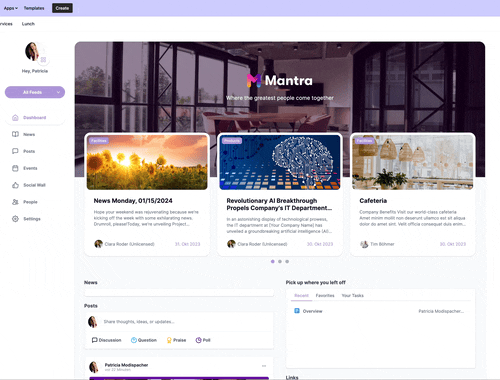Click the Facilities tag on sunflower card
This screenshot has width=500, height=380.
point(99,141)
